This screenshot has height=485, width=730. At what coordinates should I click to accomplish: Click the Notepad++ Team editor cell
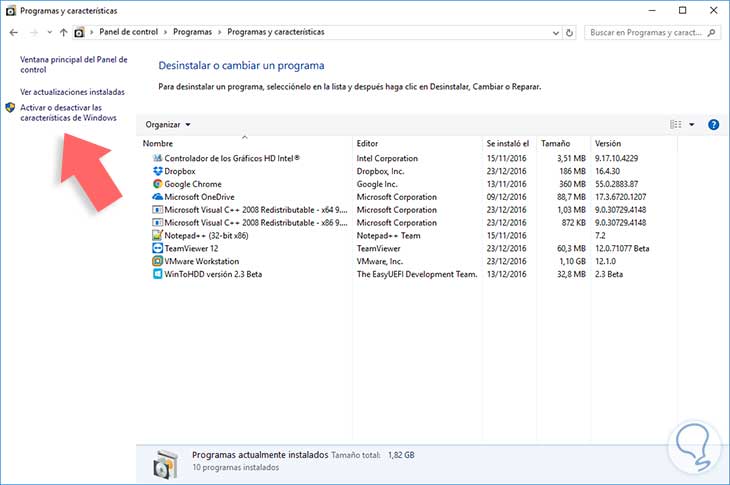(x=388, y=236)
